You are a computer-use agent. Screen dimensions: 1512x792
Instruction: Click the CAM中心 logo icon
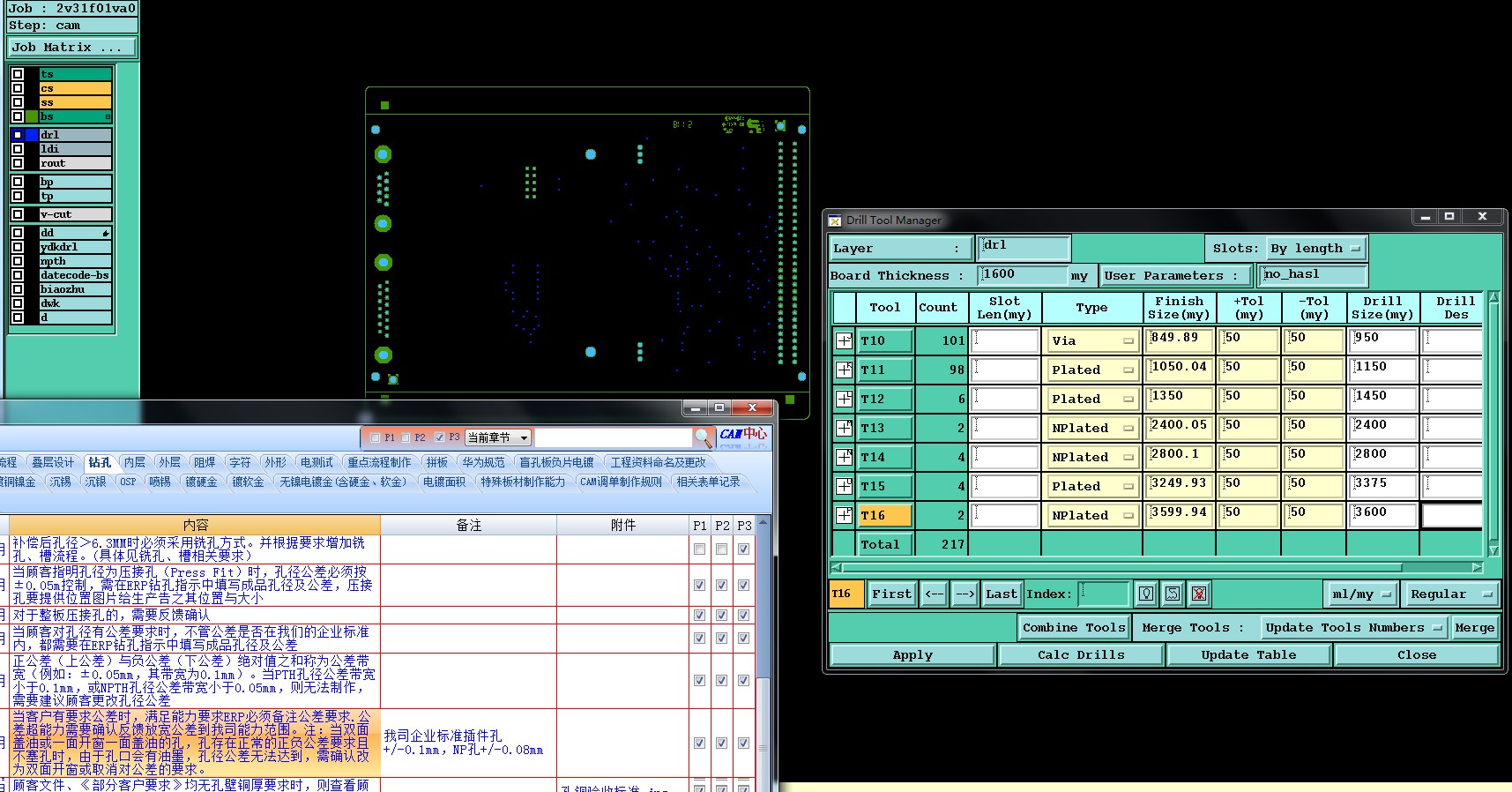(x=743, y=435)
